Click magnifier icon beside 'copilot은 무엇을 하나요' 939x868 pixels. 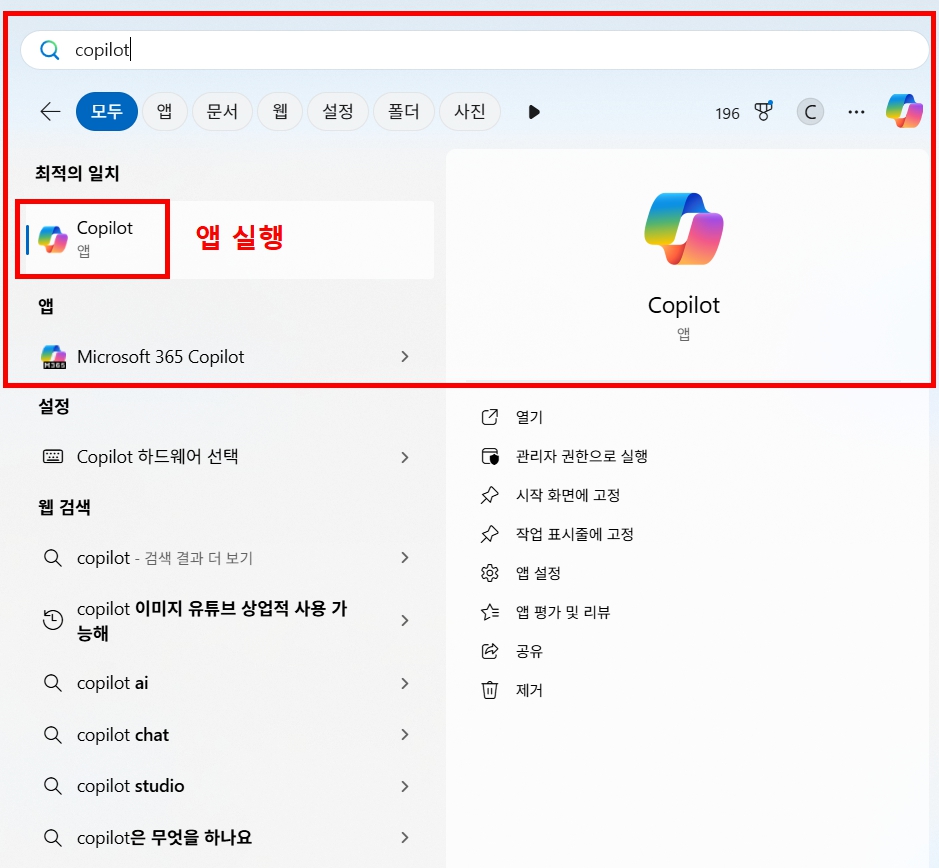pos(53,837)
